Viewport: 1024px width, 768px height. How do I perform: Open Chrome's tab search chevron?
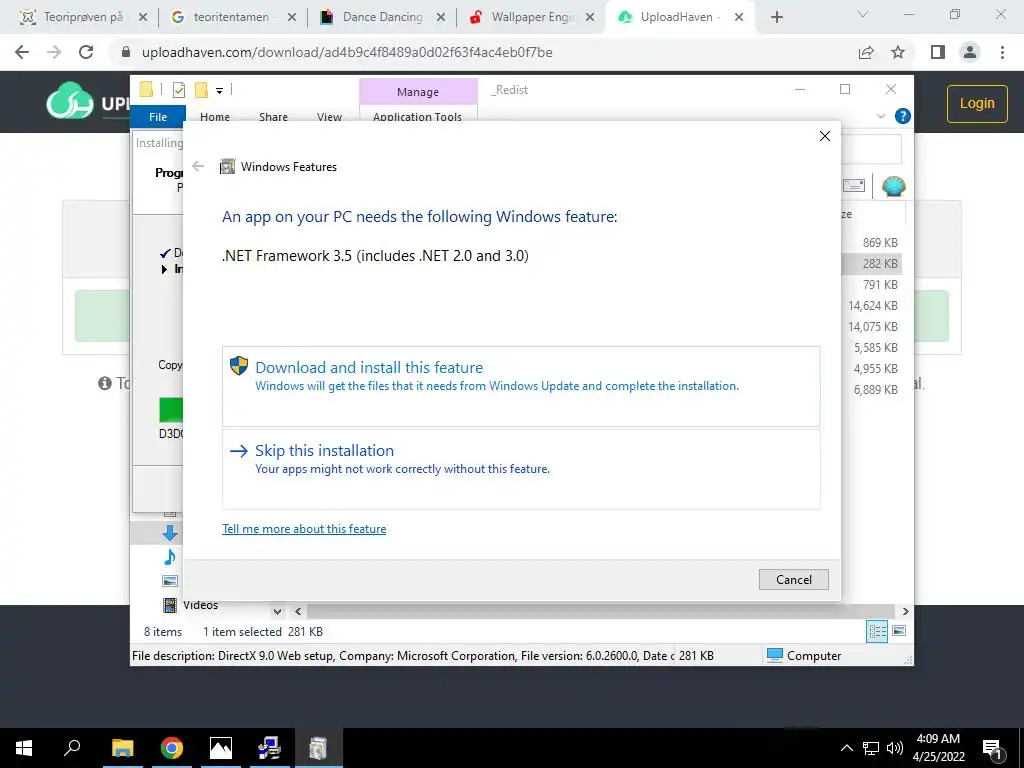point(863,14)
